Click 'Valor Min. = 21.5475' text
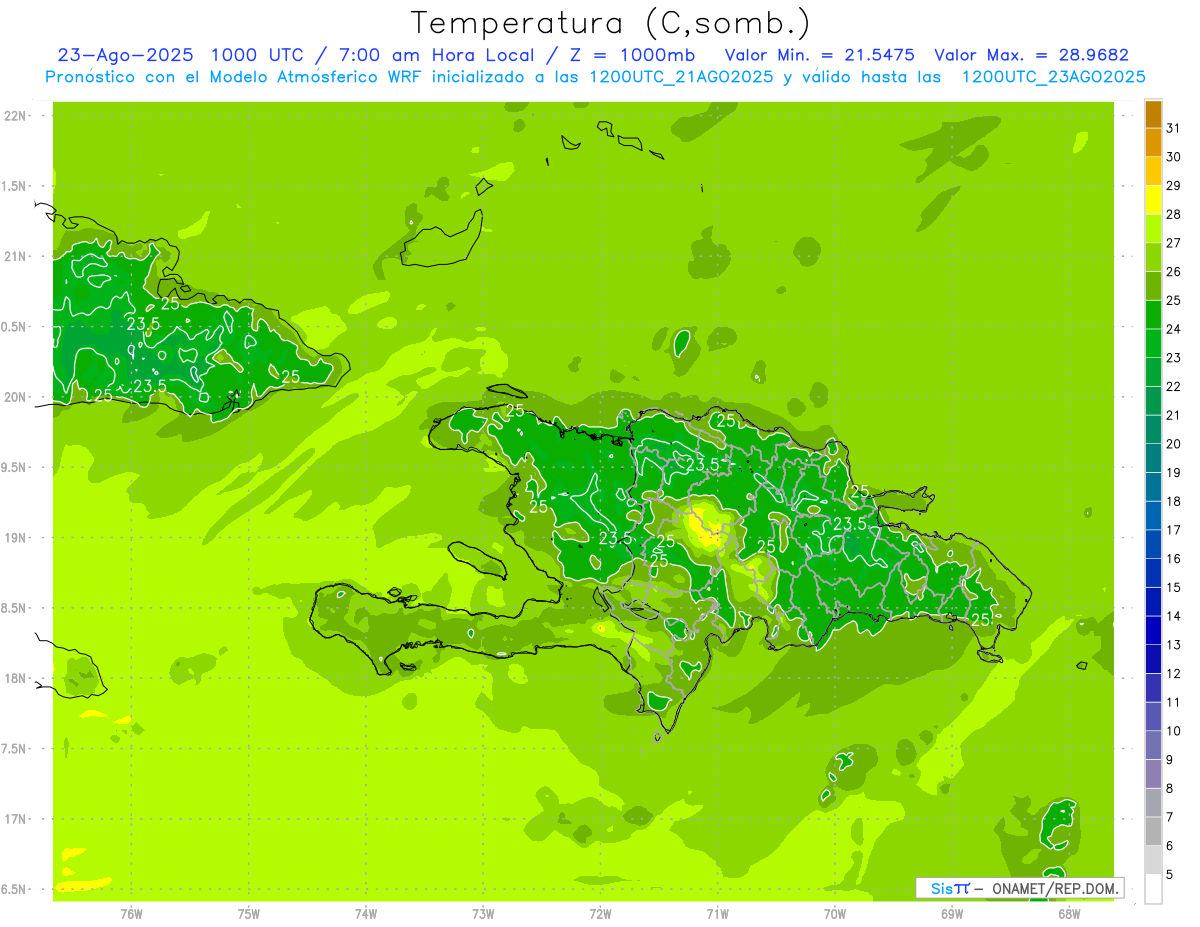The height and width of the screenshot is (927, 1200). tap(822, 55)
